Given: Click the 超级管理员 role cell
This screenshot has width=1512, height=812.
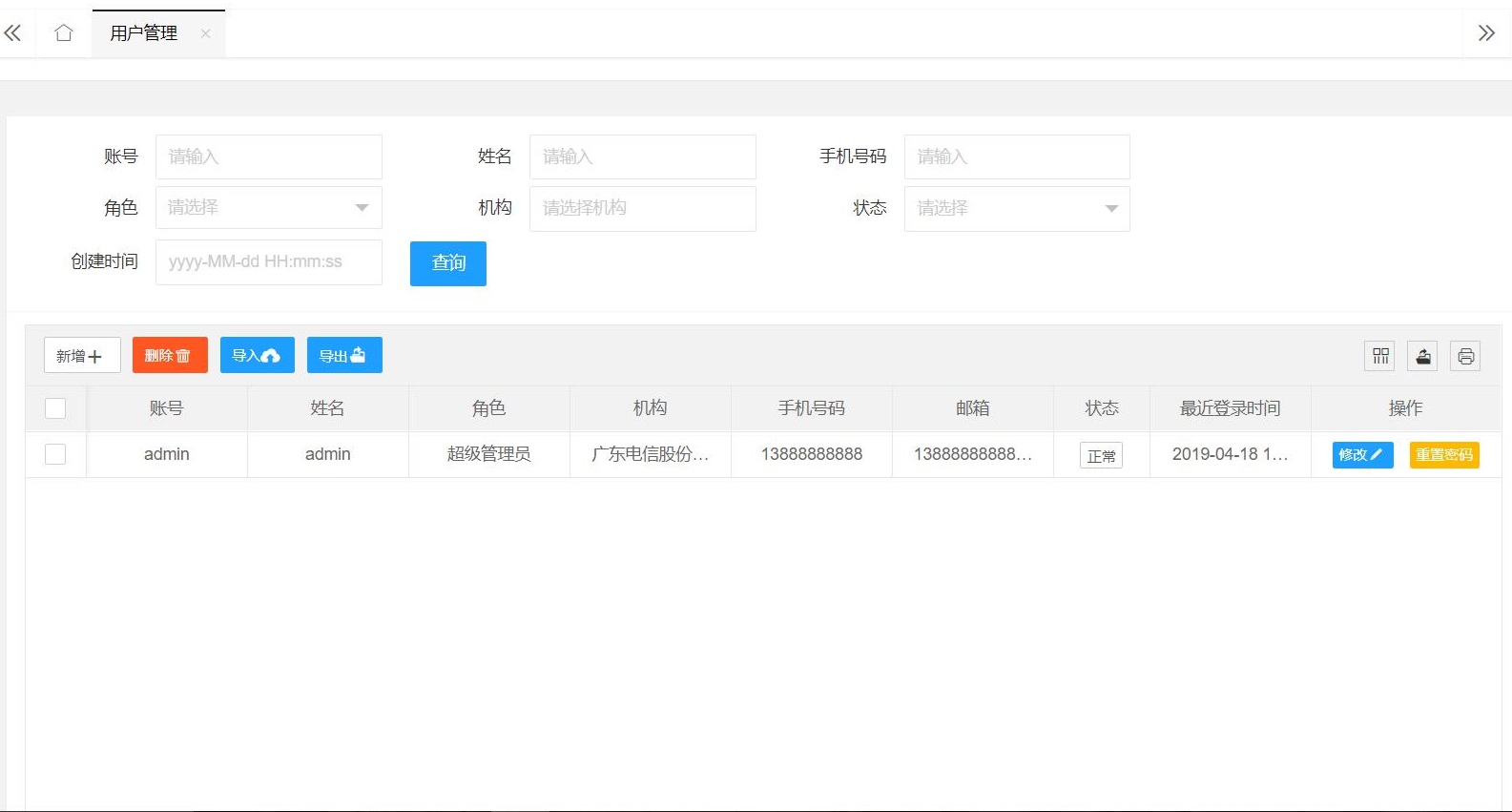Looking at the screenshot, I should 489,454.
